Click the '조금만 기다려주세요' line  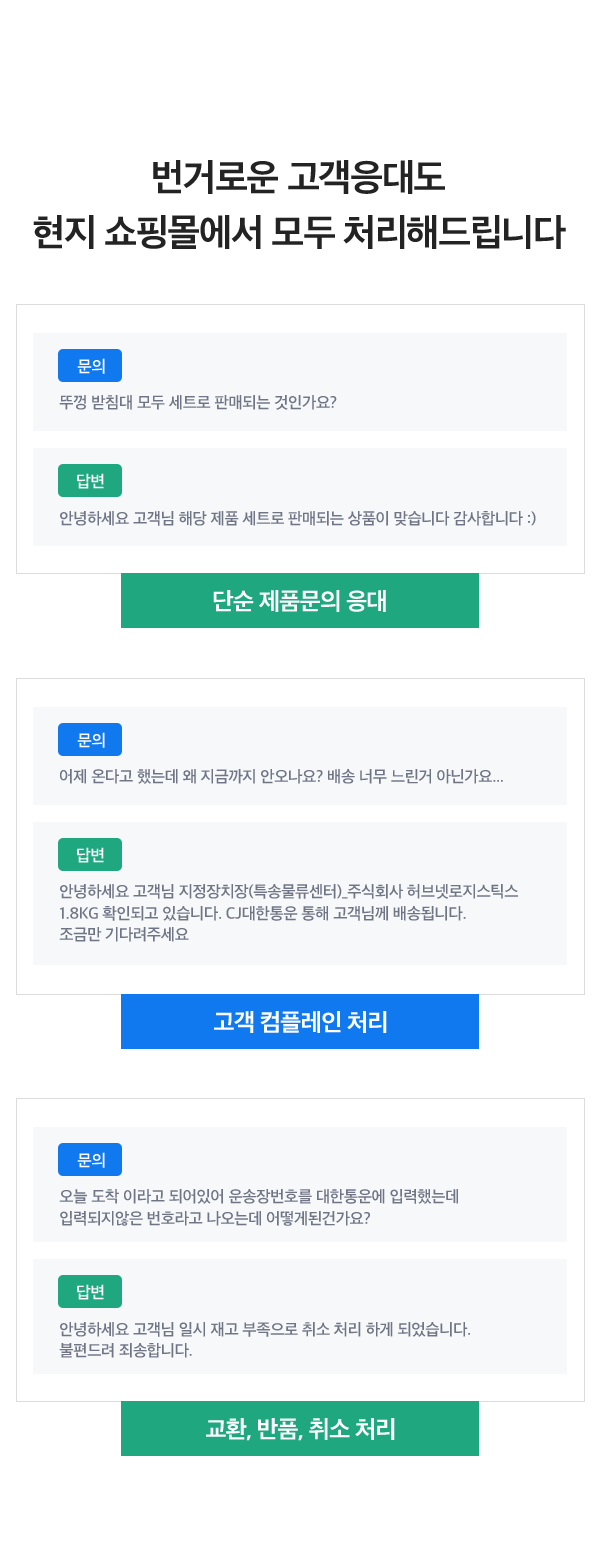[x=124, y=935]
